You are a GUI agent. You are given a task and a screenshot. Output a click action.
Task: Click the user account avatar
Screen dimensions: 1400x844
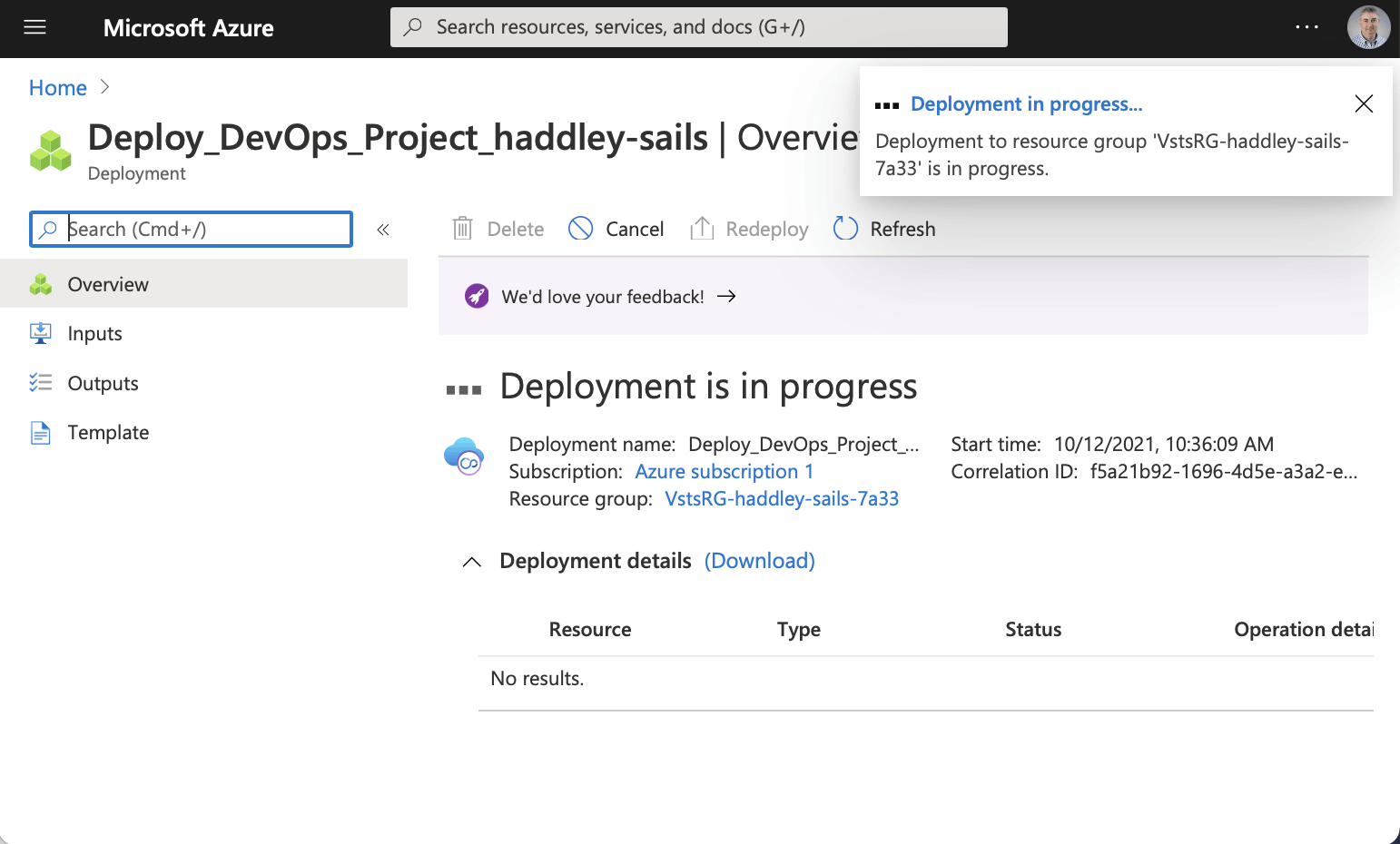[1368, 27]
